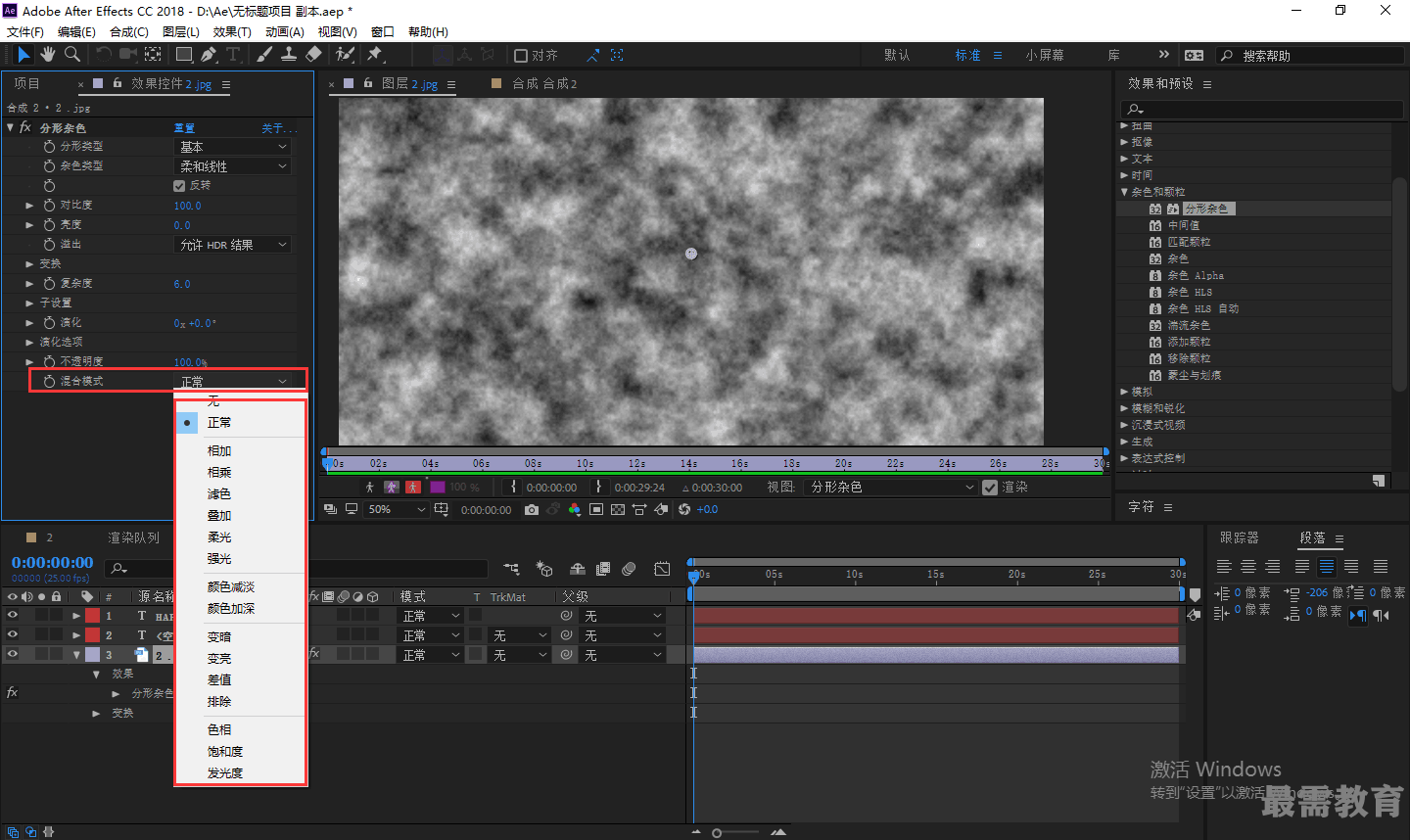Viewport: 1410px width, 840px height.
Task: Click the composition mini-flowchart icon
Action: tap(511, 569)
